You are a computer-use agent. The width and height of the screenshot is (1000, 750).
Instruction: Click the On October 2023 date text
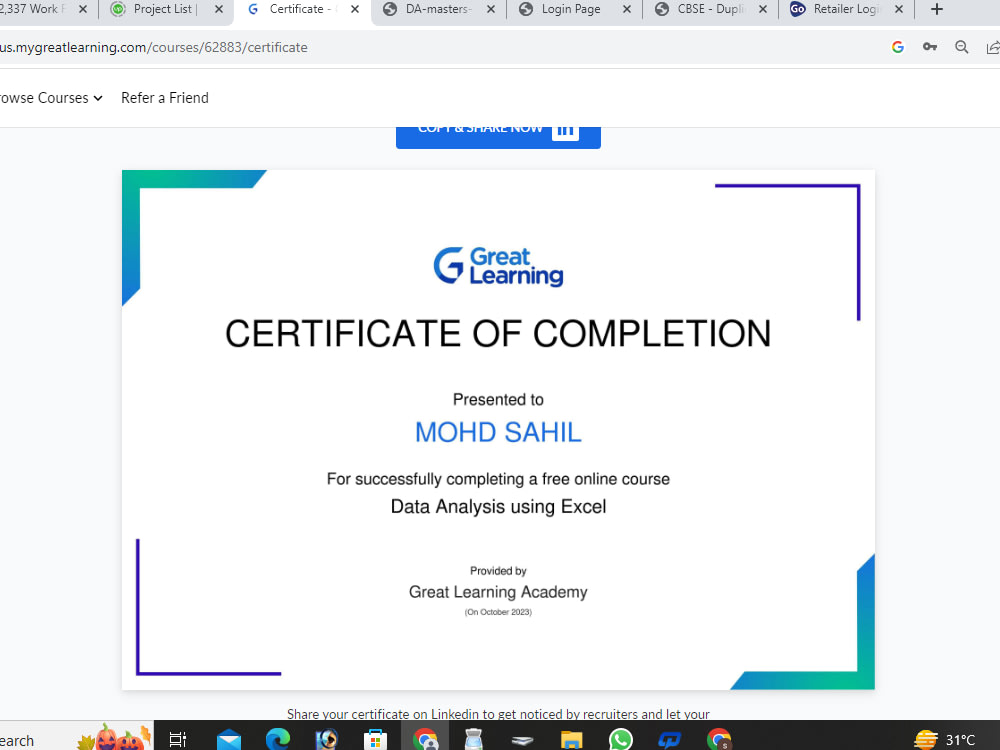point(498,612)
